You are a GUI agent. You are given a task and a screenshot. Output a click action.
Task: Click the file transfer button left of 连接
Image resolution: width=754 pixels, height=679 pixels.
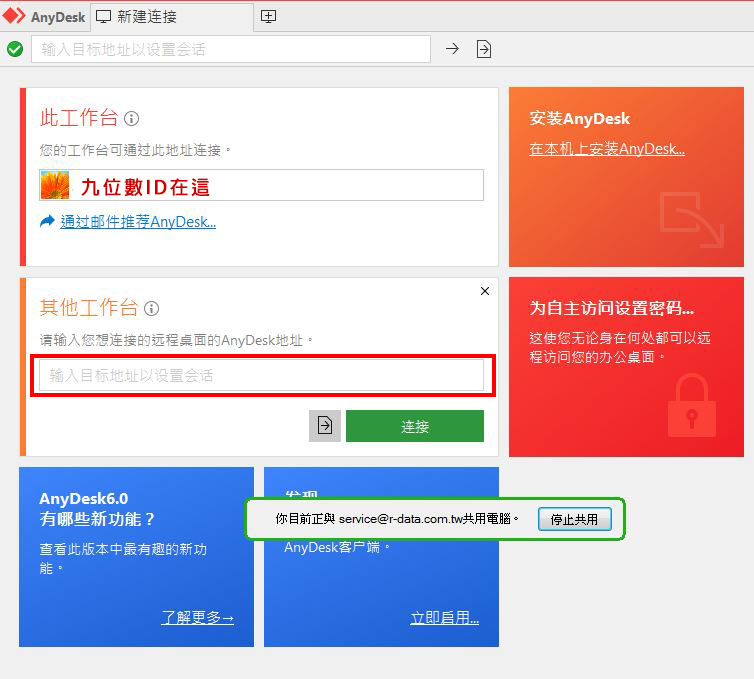pos(325,426)
